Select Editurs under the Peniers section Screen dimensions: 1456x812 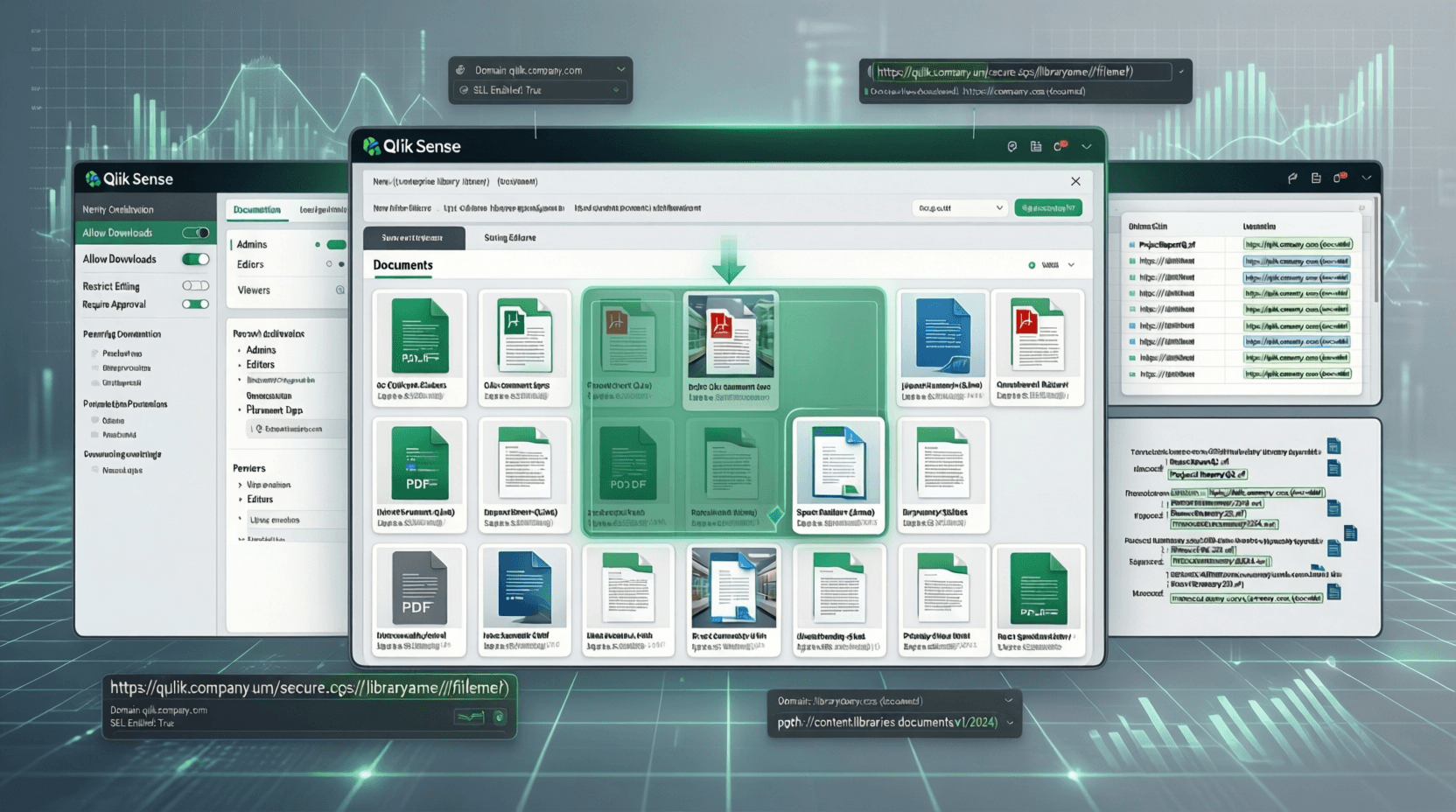point(260,500)
